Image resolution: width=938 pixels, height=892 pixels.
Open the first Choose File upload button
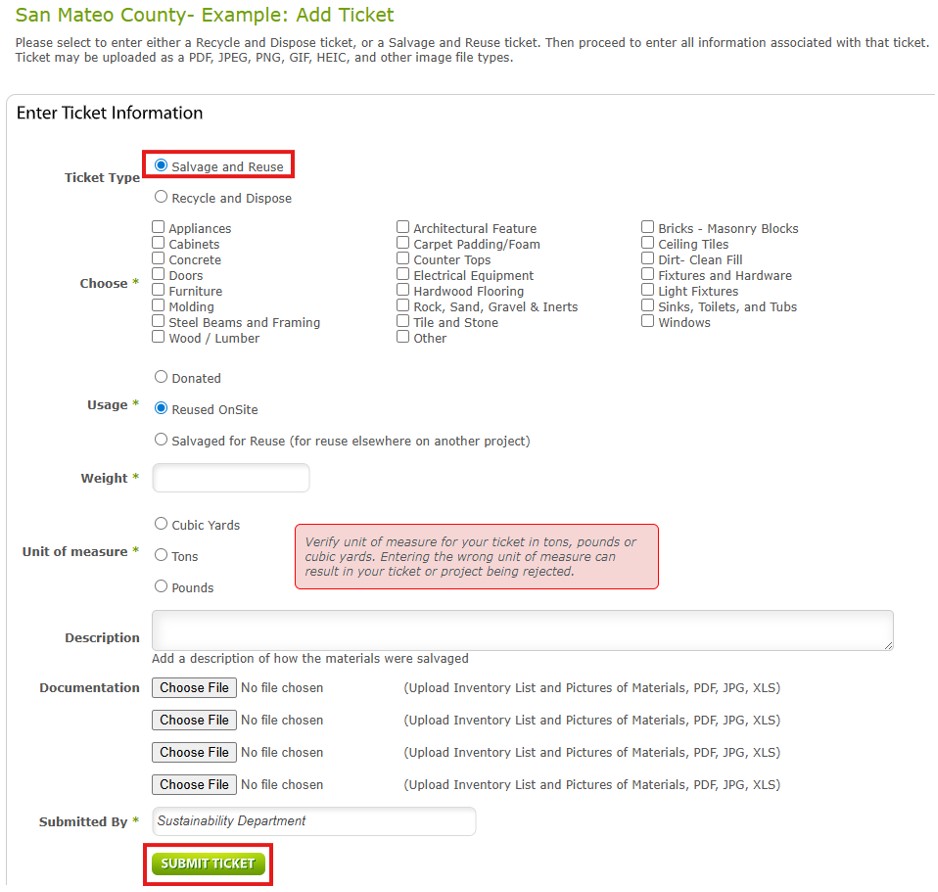click(x=195, y=688)
